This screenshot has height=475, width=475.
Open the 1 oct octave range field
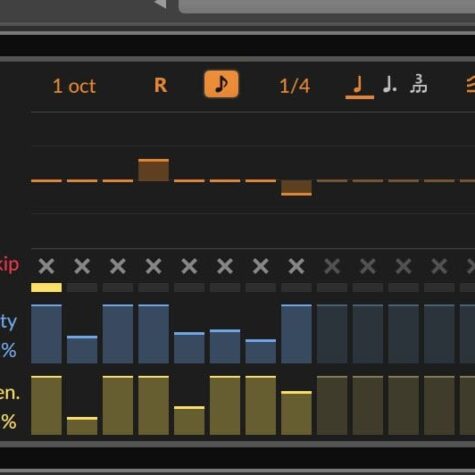click(x=74, y=86)
